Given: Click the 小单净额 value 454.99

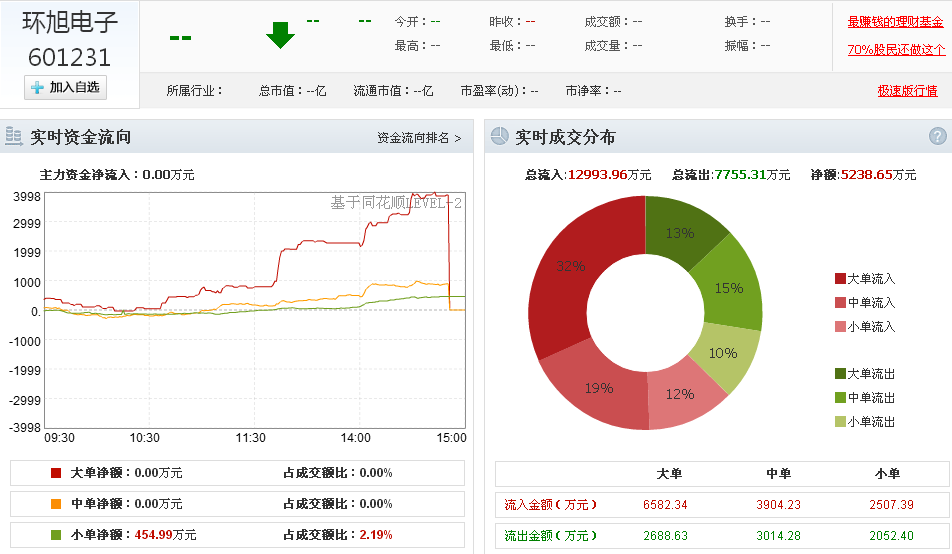Looking at the screenshot, I should click(x=153, y=535).
